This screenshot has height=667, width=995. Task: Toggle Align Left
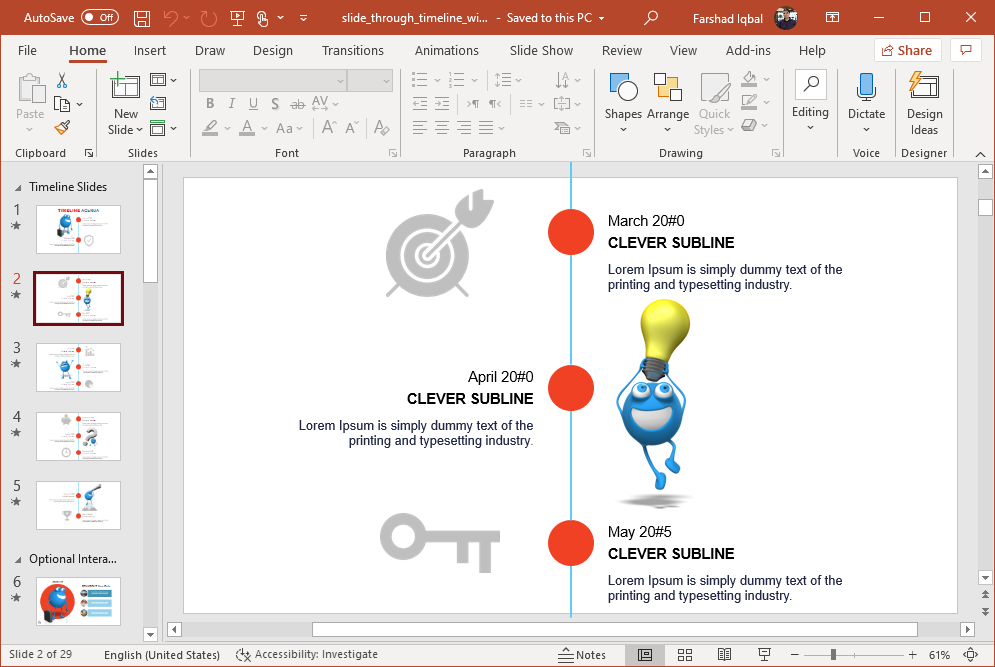[x=419, y=128]
